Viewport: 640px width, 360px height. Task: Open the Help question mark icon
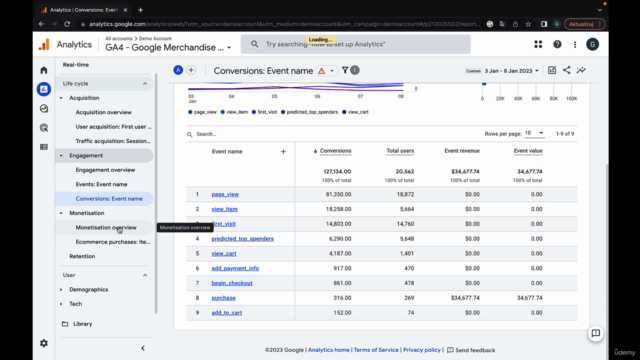pyautogui.click(x=557, y=44)
